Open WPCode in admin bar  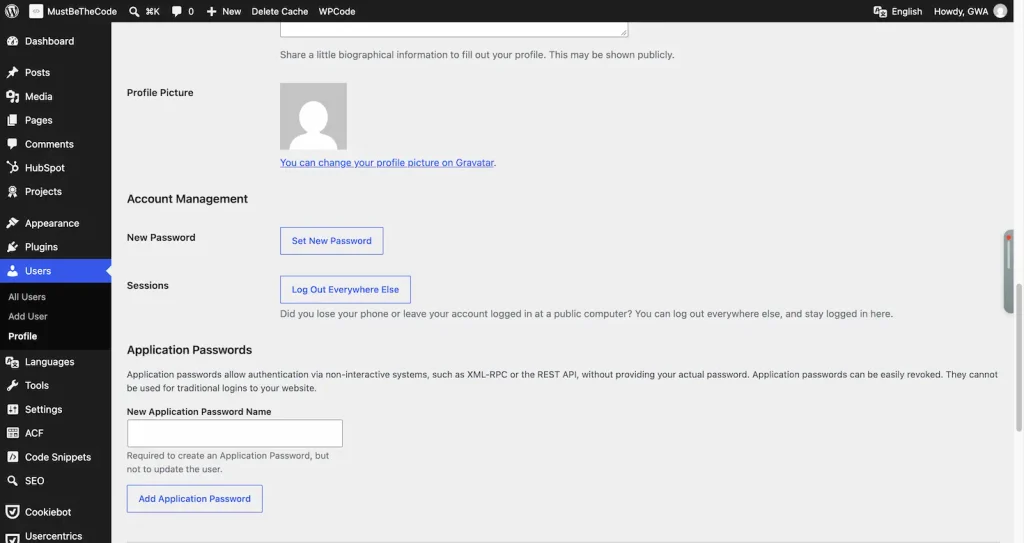point(337,11)
